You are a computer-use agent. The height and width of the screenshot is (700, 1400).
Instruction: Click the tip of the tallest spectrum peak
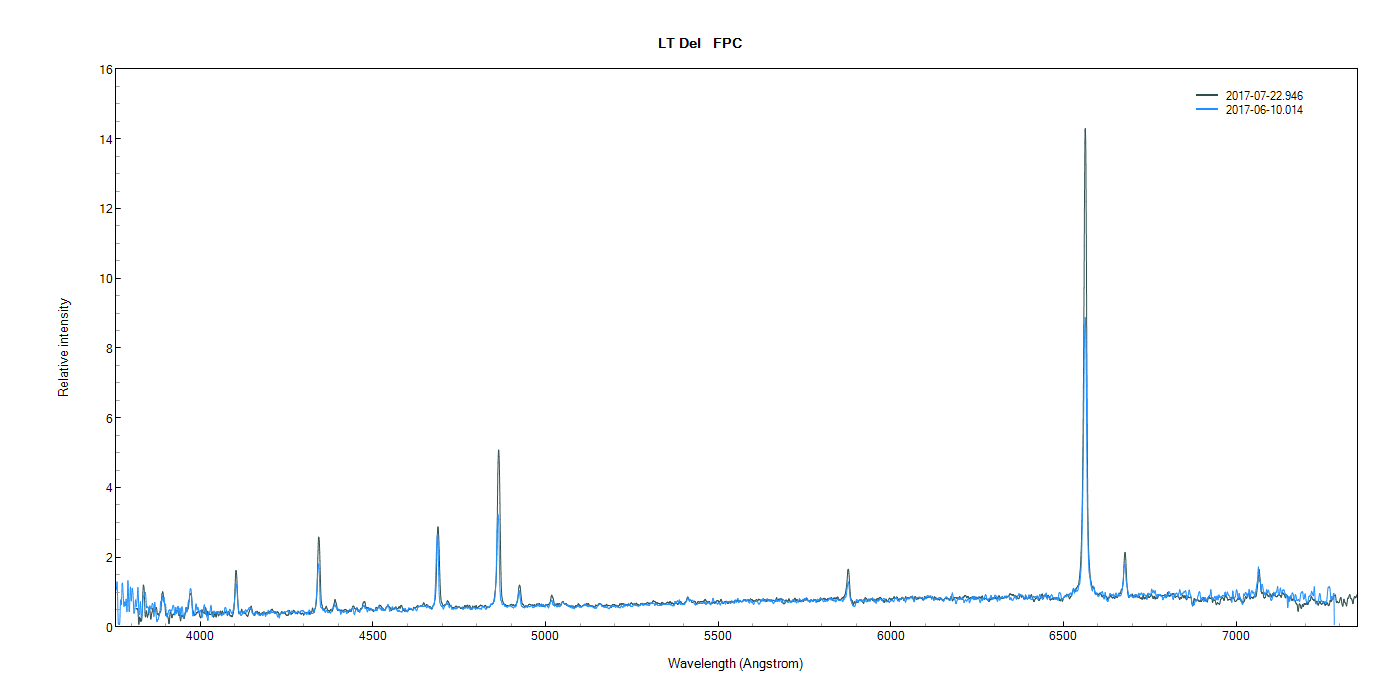(x=1085, y=130)
